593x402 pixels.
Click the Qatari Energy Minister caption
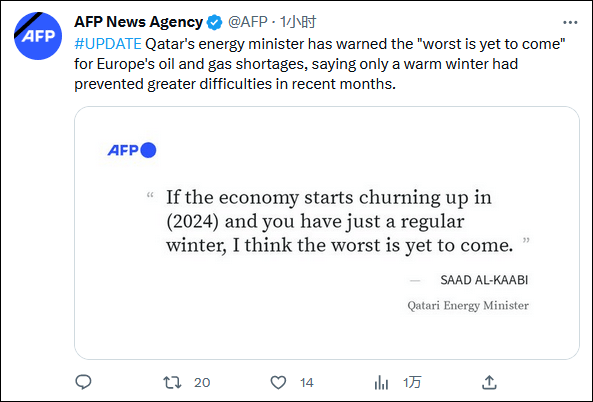468,305
